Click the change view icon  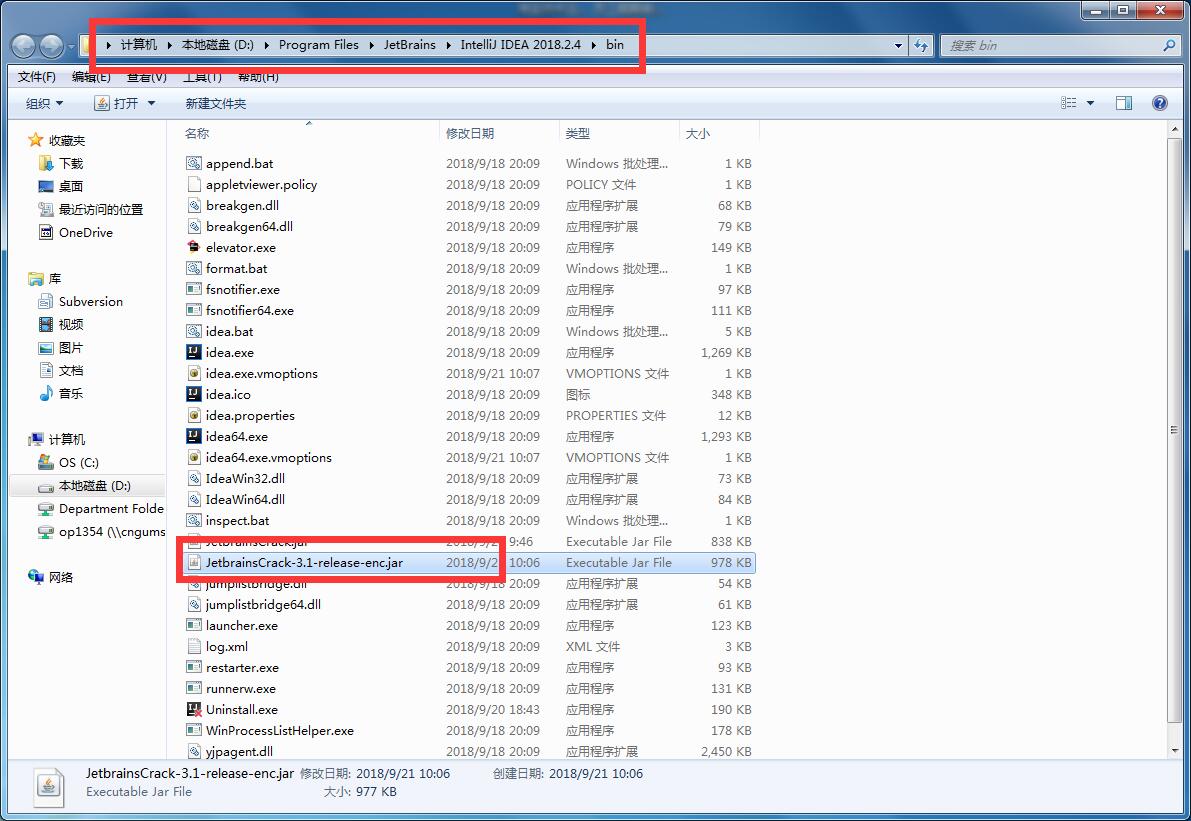pos(1069,103)
